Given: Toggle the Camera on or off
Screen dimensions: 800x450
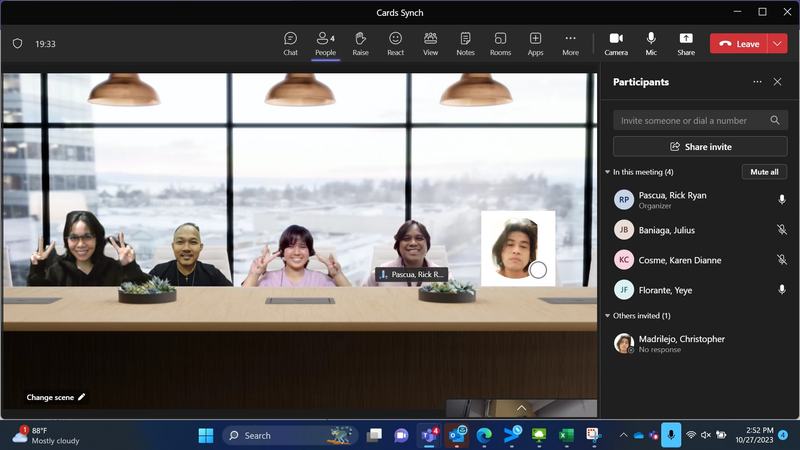Looking at the screenshot, I should [616, 43].
